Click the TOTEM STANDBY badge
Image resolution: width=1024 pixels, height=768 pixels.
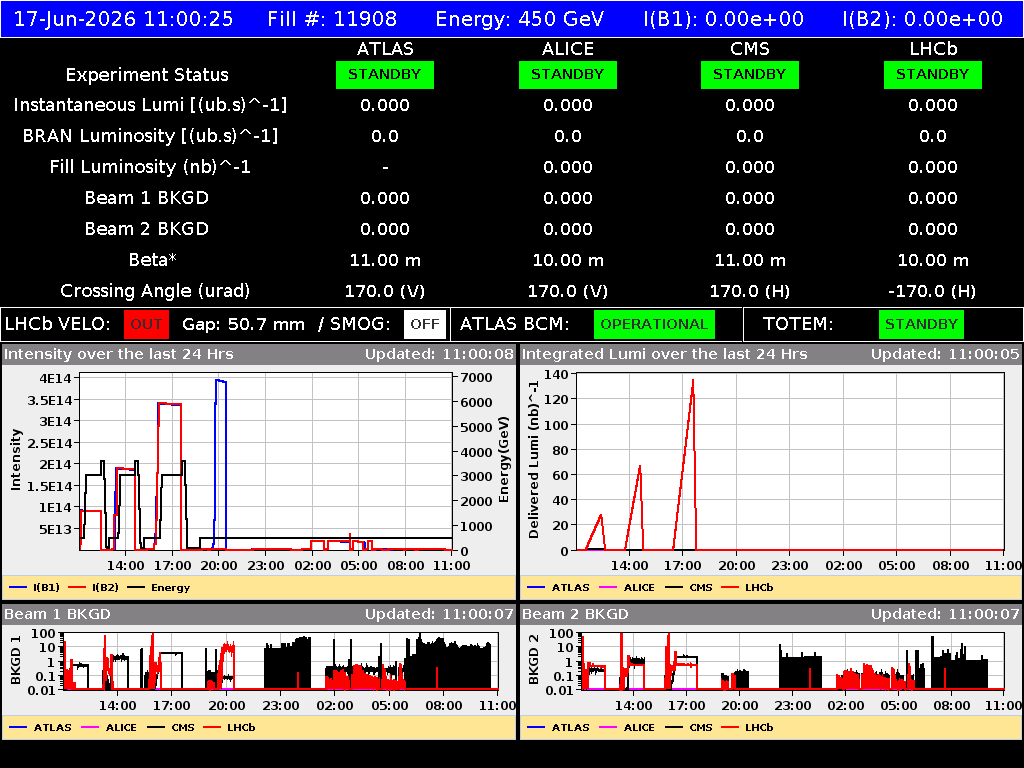[921, 324]
